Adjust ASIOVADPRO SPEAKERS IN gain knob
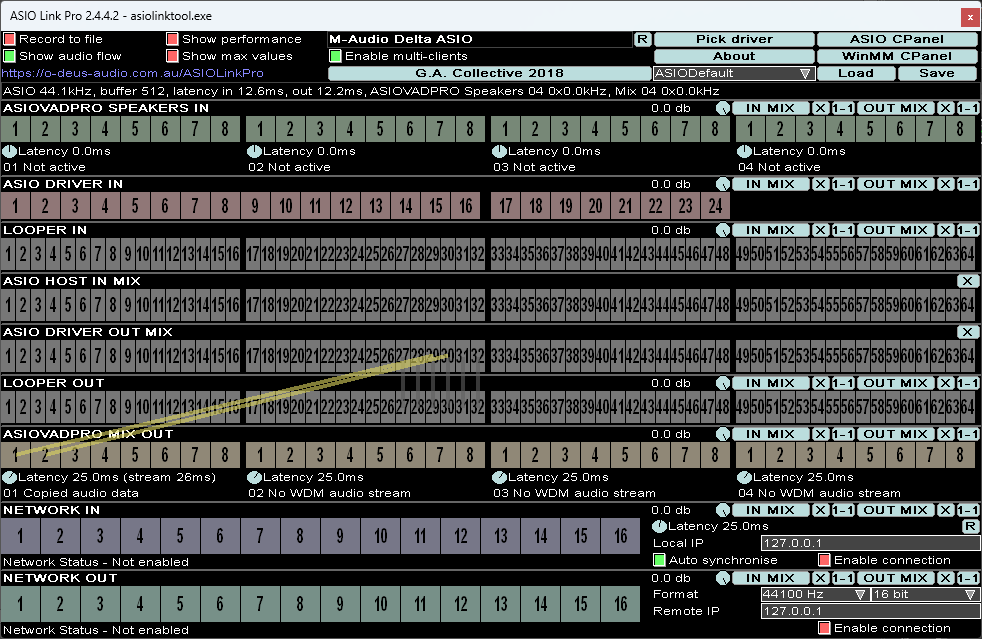982x639 pixels. pyautogui.click(x=723, y=108)
